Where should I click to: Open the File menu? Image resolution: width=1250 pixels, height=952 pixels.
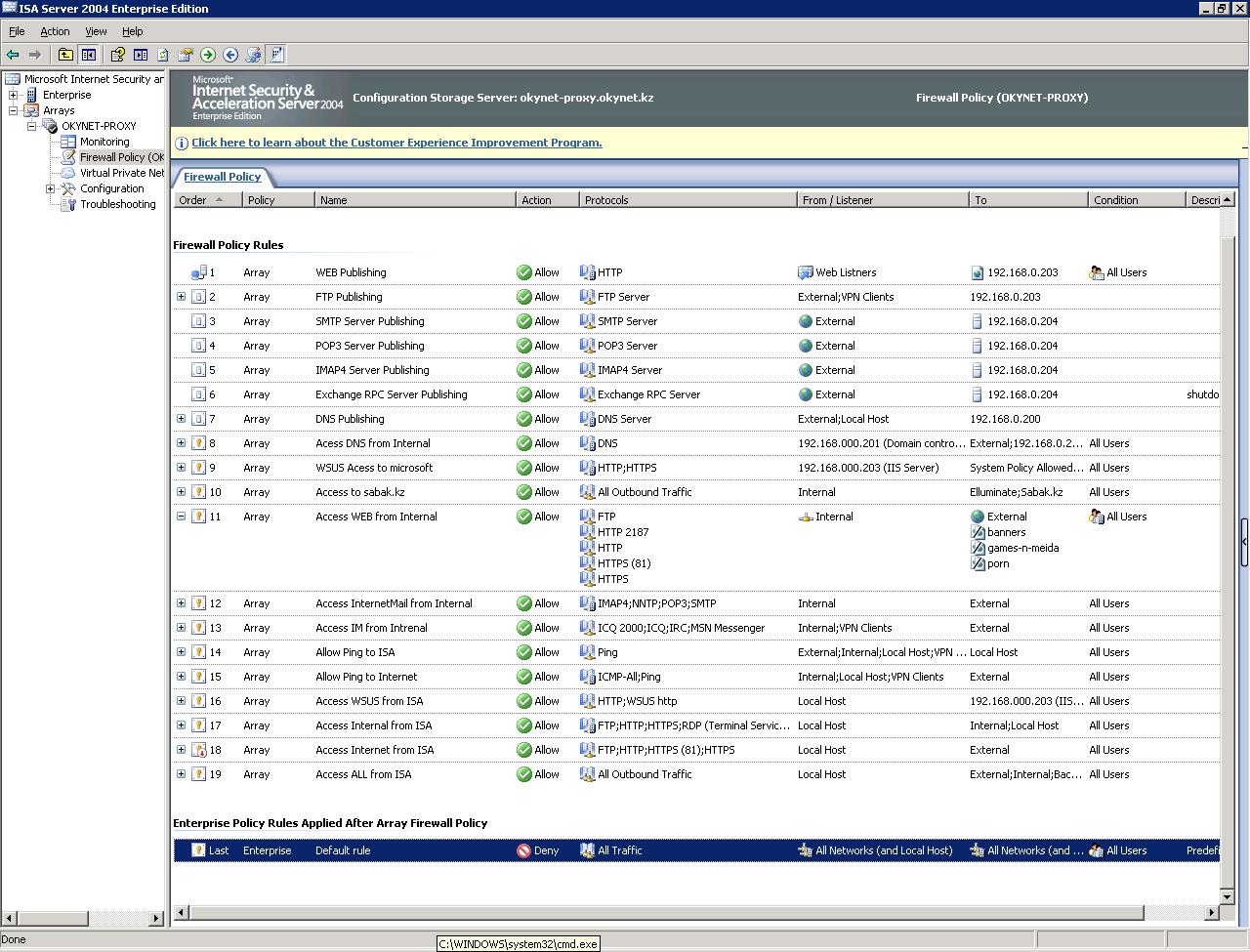17,31
